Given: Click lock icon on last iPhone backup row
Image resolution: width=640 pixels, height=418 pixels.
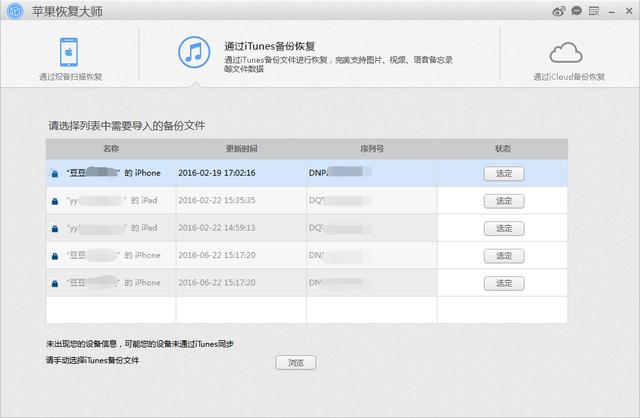Looking at the screenshot, I should click(55, 283).
